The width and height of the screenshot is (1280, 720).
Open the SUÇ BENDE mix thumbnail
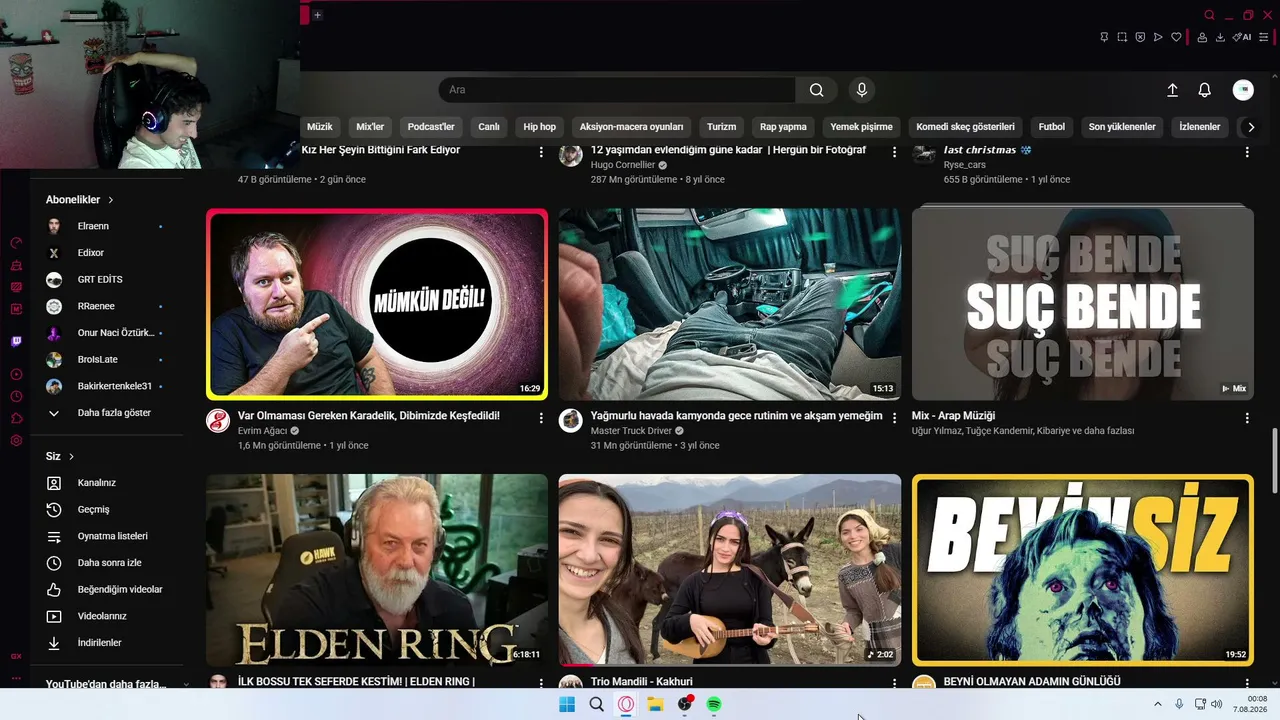point(1083,304)
